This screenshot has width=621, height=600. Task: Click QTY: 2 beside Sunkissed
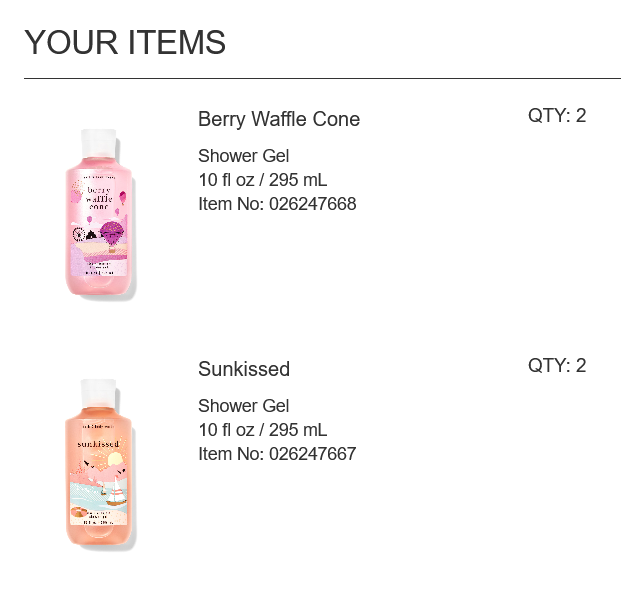pyautogui.click(x=556, y=365)
